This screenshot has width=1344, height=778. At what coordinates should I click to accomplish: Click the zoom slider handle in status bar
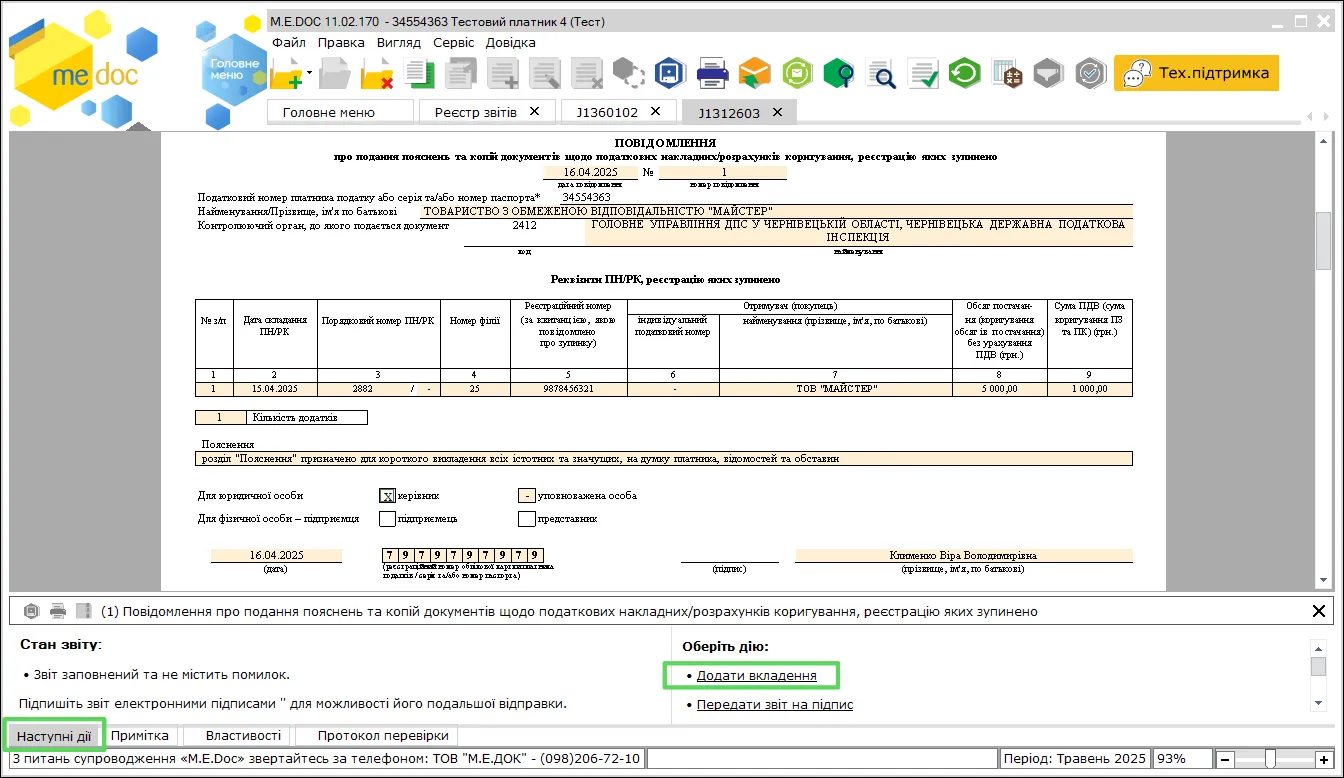tap(1270, 758)
